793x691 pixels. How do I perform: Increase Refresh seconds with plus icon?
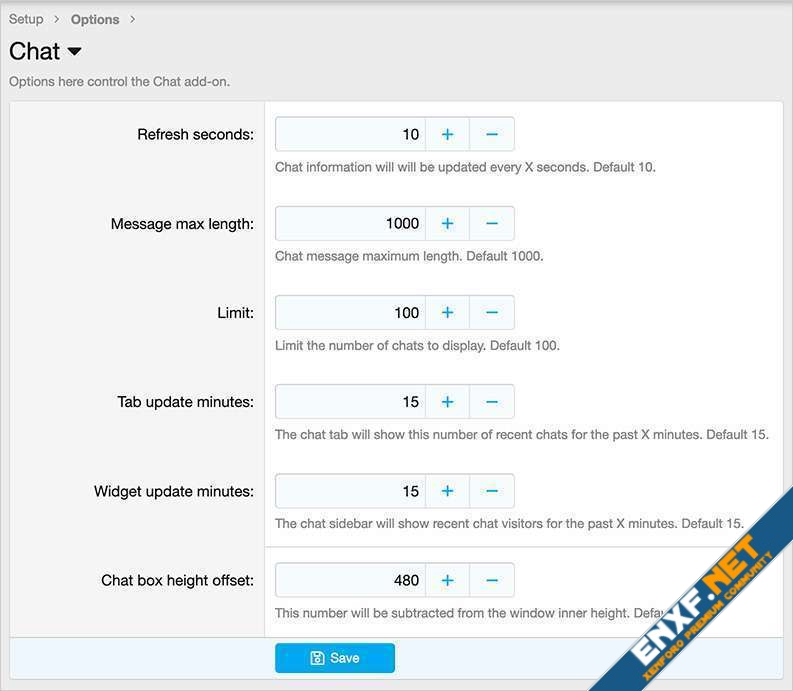tap(447, 134)
